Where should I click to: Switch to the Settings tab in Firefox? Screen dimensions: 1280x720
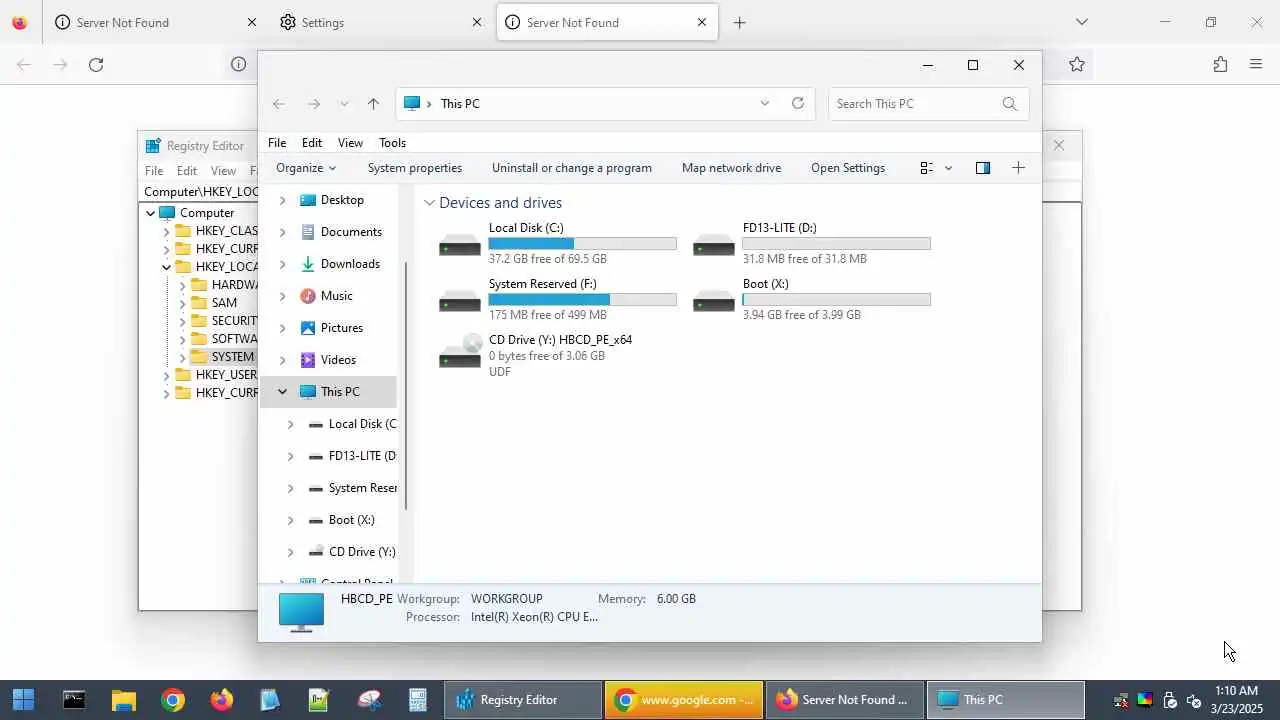379,22
